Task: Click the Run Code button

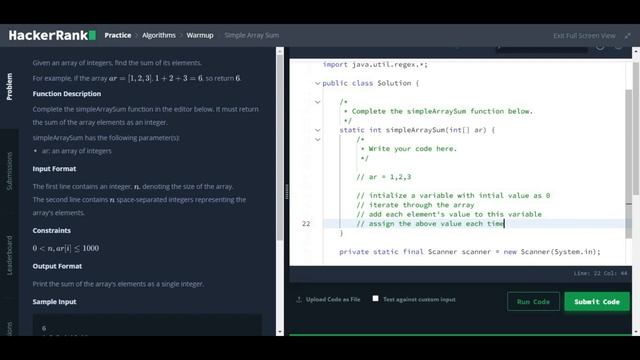Action: tap(533, 302)
